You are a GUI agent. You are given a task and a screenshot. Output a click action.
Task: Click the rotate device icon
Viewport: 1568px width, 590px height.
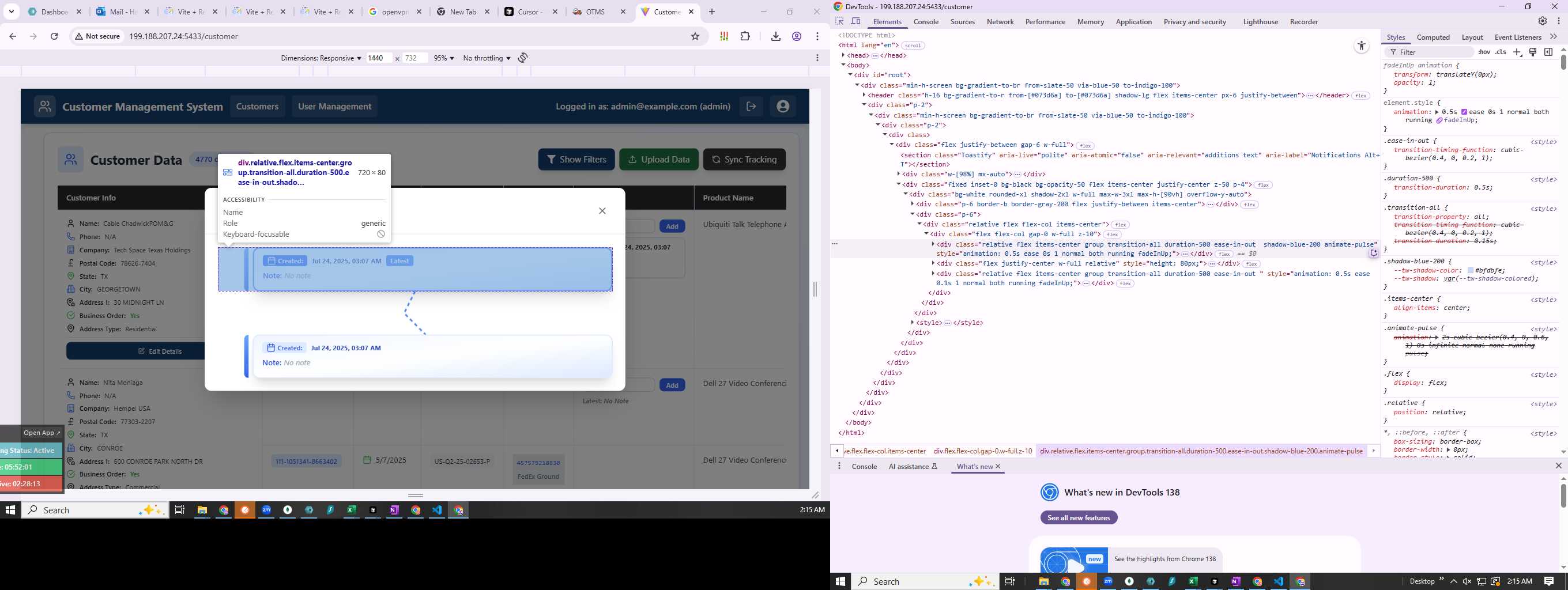point(523,58)
